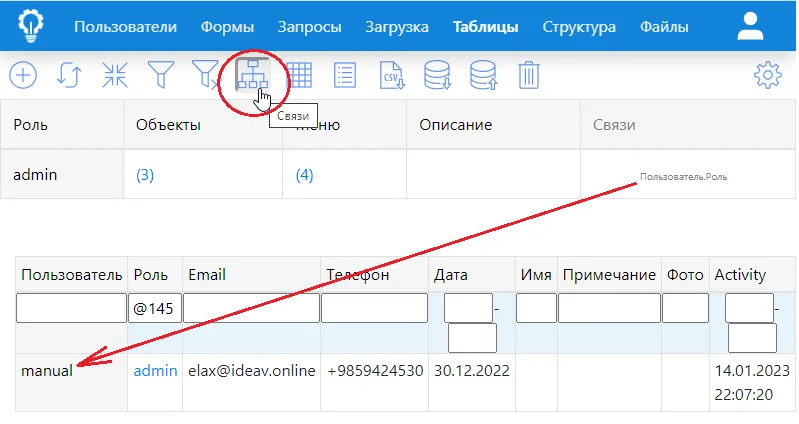Open the Пользователи menu
The width and height of the screenshot is (799, 424).
125,26
